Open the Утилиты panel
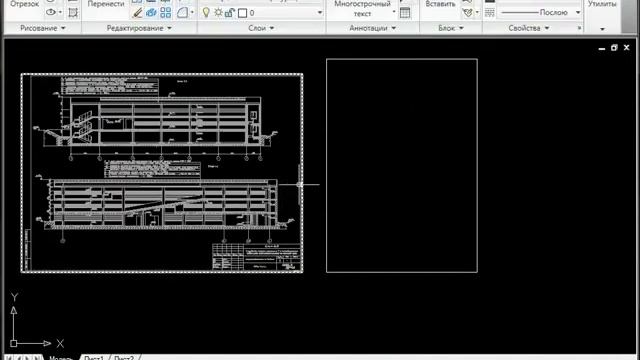 602,4
